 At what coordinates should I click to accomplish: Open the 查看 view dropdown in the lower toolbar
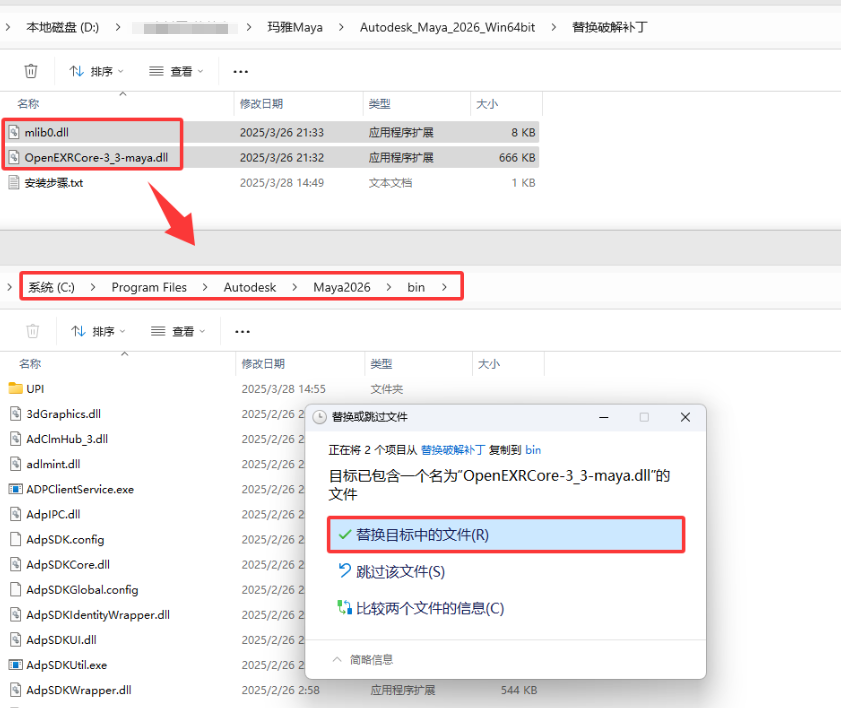178,331
